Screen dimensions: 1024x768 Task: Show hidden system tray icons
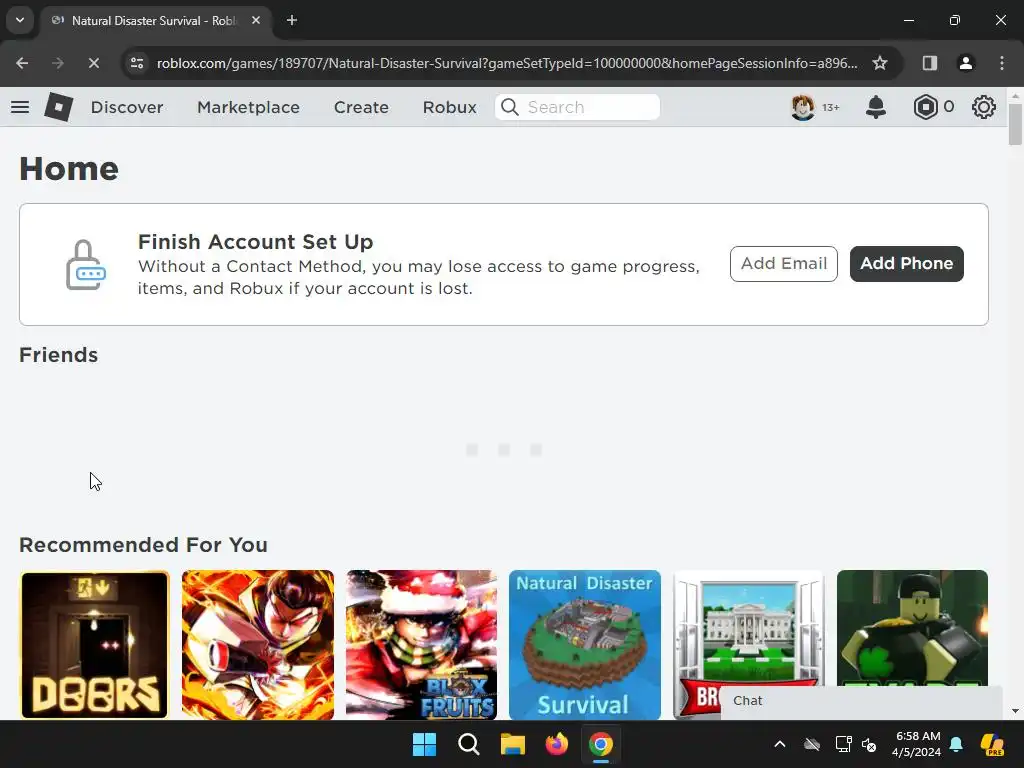point(780,744)
